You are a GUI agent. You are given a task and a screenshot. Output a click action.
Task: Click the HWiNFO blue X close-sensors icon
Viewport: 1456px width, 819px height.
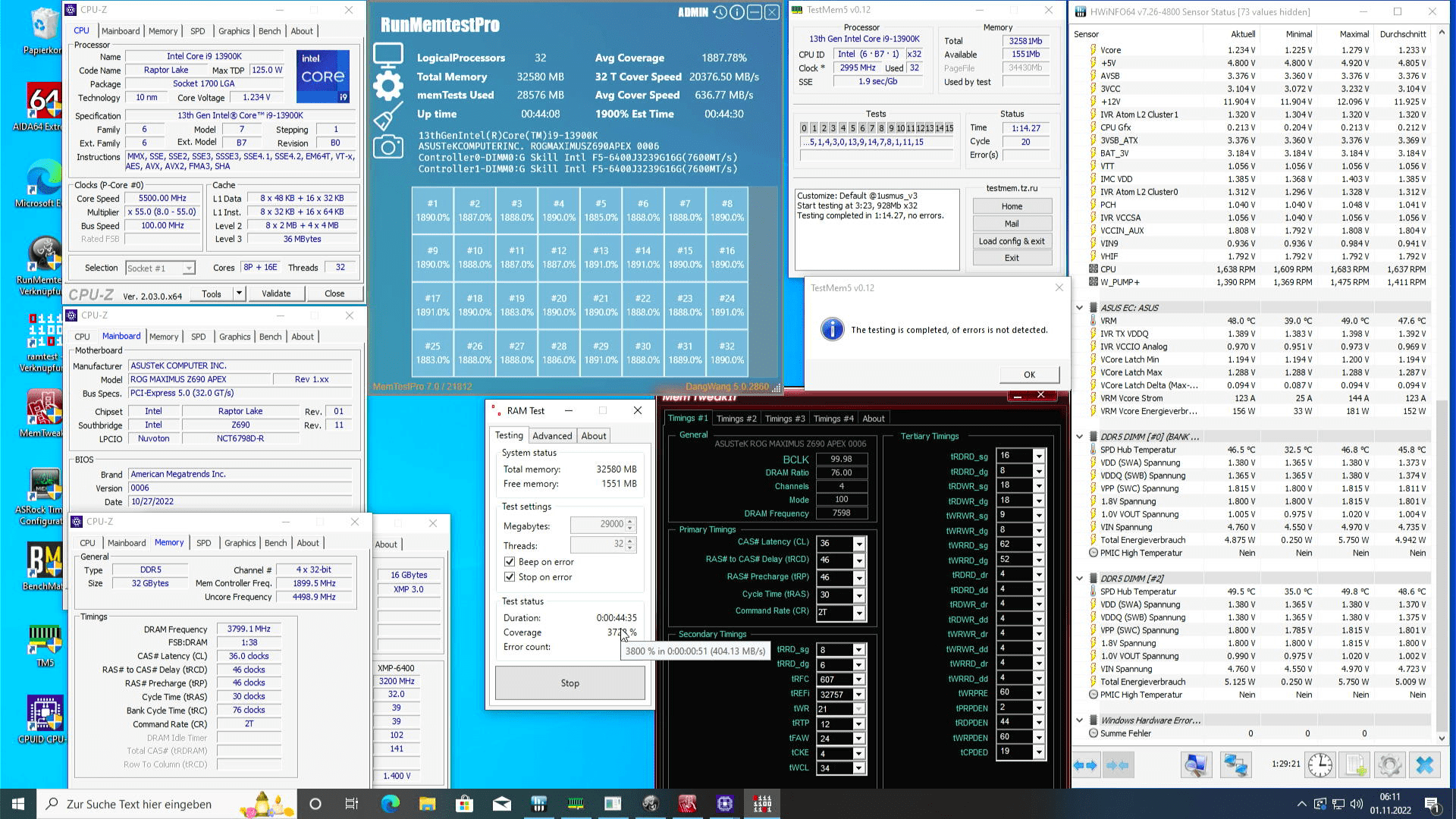[x=1424, y=765]
